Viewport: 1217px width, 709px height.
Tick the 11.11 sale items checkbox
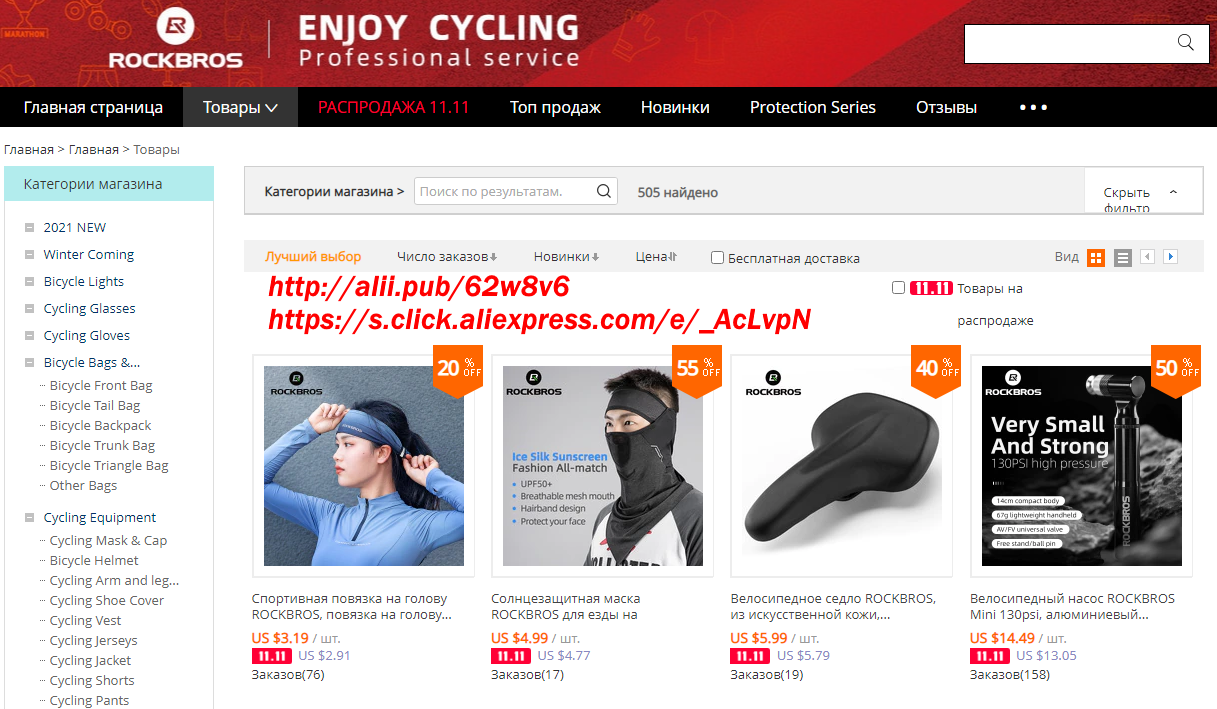(x=898, y=288)
